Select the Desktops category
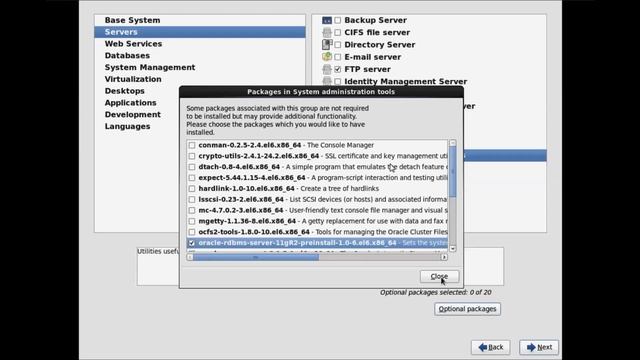The height and width of the screenshot is (360, 640). (x=137, y=91)
